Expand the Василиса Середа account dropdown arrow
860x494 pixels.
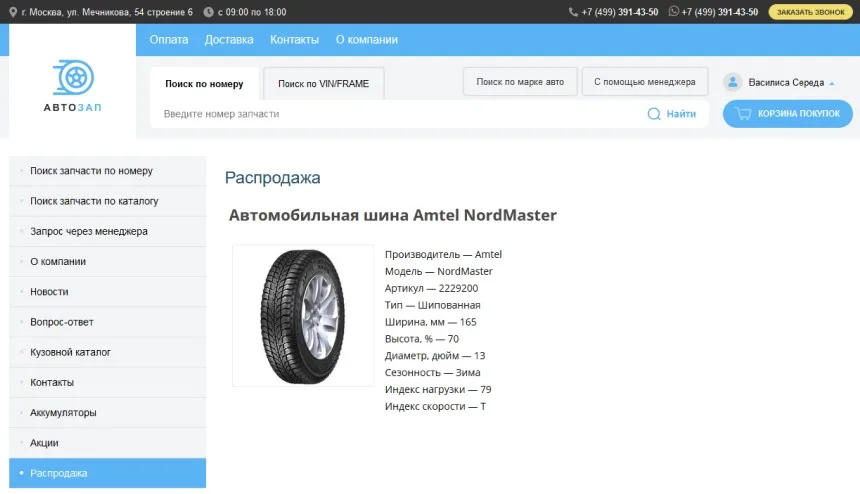(x=832, y=83)
